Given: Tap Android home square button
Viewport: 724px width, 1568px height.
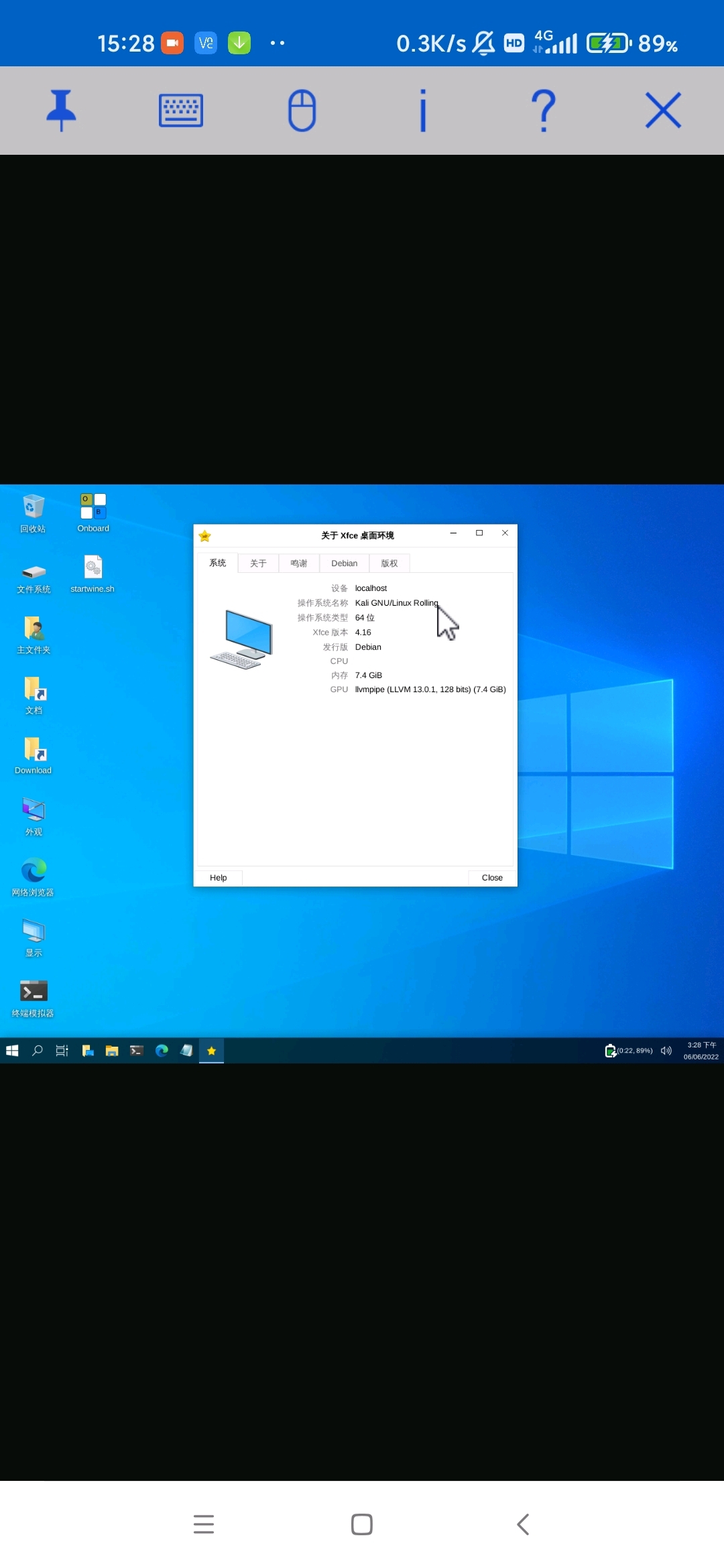Looking at the screenshot, I should pos(362,1524).
